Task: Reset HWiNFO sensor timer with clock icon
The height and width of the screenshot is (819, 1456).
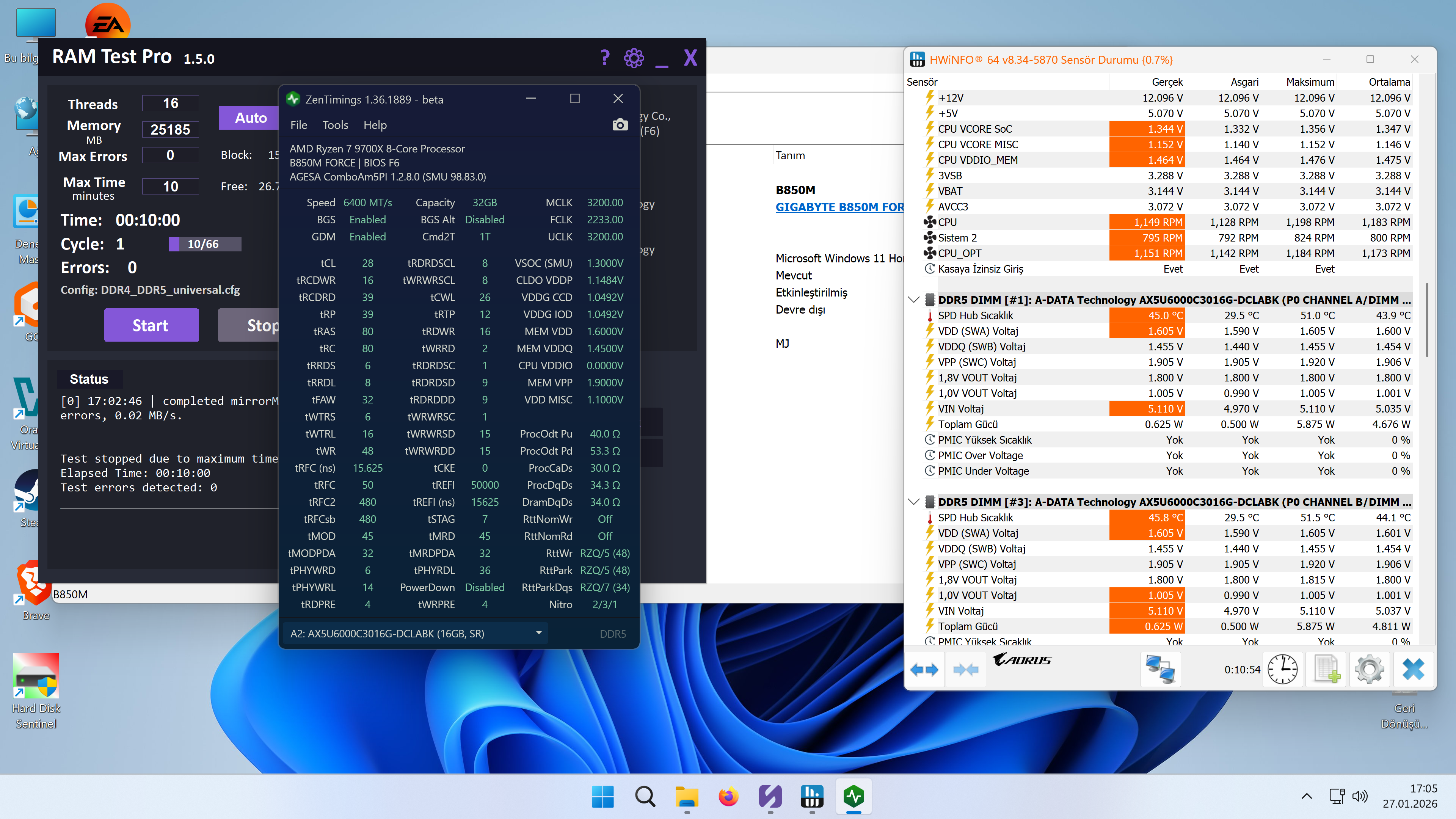Action: (1282, 670)
